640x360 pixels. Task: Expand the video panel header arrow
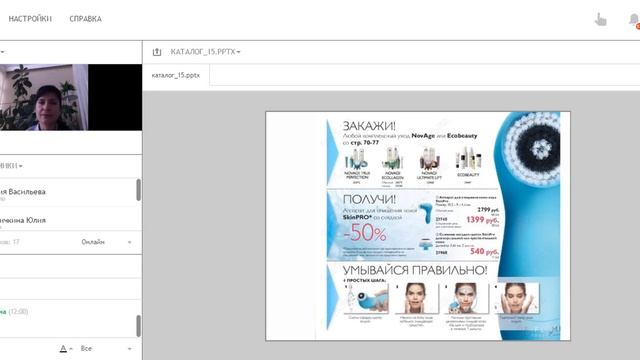coord(2,52)
